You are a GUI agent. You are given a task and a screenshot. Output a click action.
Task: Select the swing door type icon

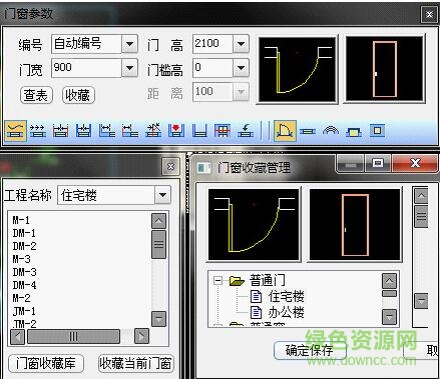click(285, 131)
